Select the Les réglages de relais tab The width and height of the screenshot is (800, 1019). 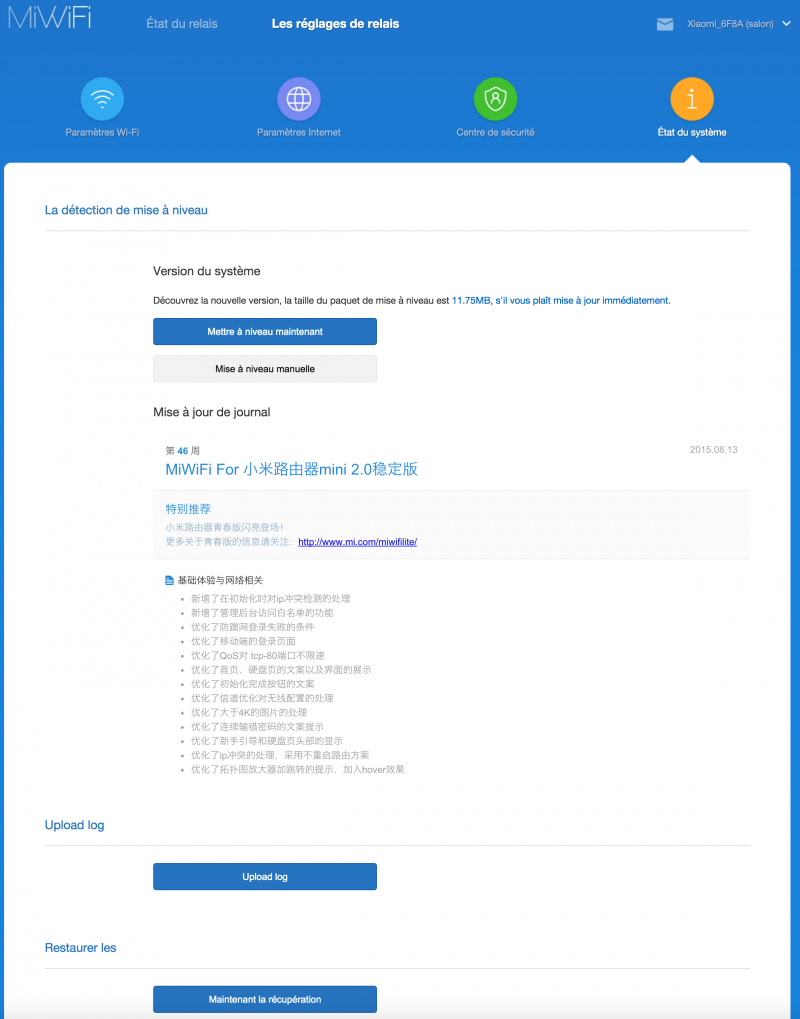click(335, 24)
